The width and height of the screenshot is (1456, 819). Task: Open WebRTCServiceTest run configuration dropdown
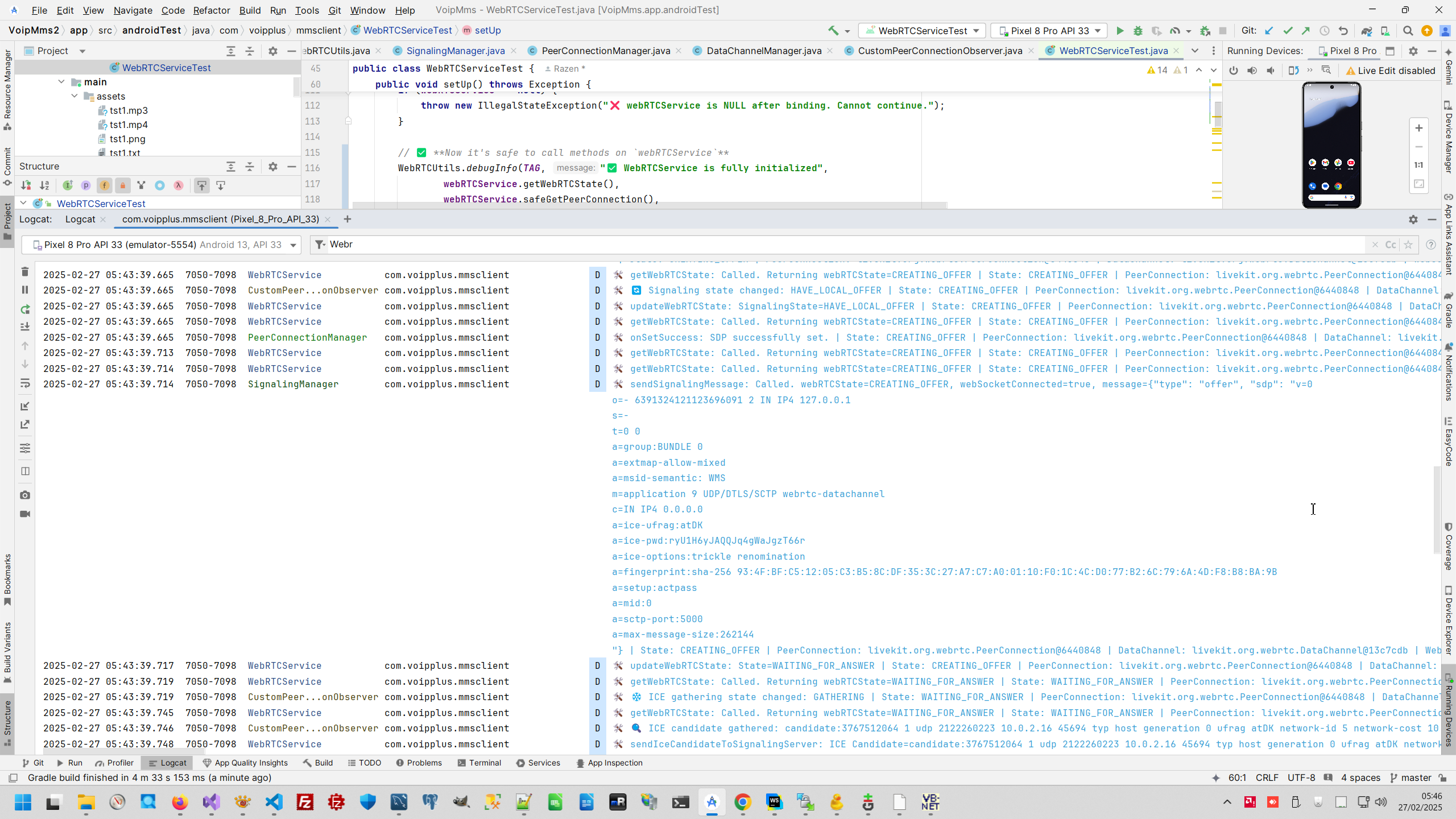point(923,31)
